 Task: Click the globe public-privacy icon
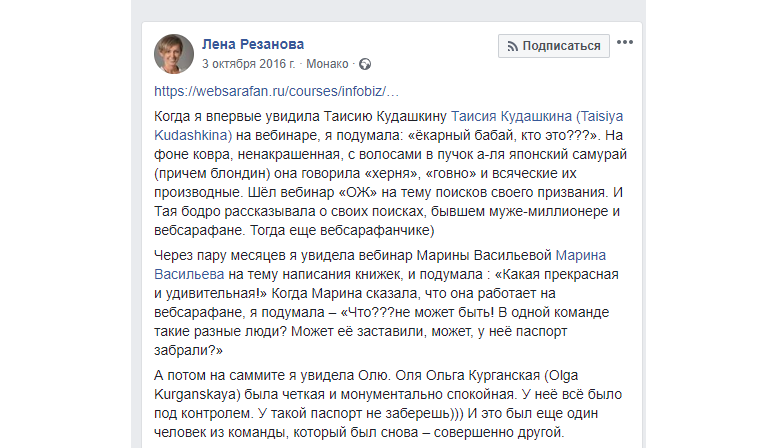(365, 64)
